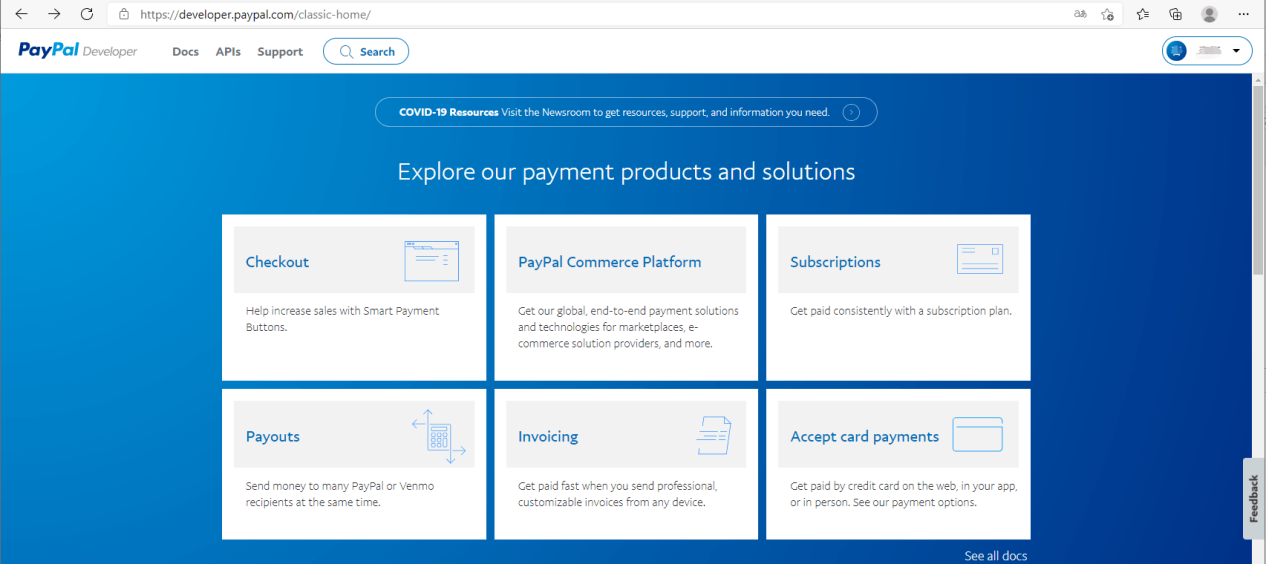
Task: Click the Search button
Action: (366, 51)
